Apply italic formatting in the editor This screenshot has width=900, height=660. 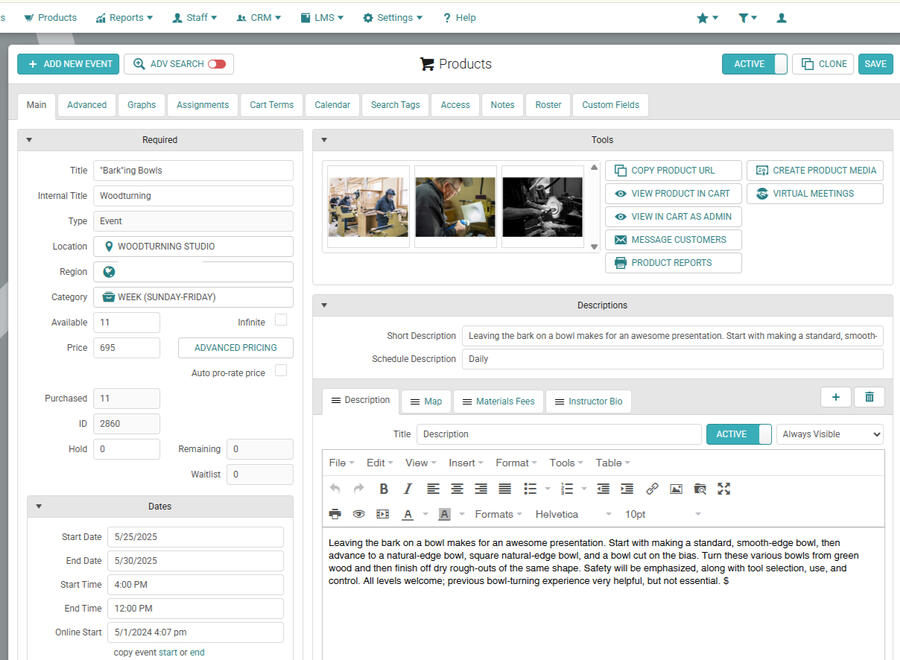point(407,489)
